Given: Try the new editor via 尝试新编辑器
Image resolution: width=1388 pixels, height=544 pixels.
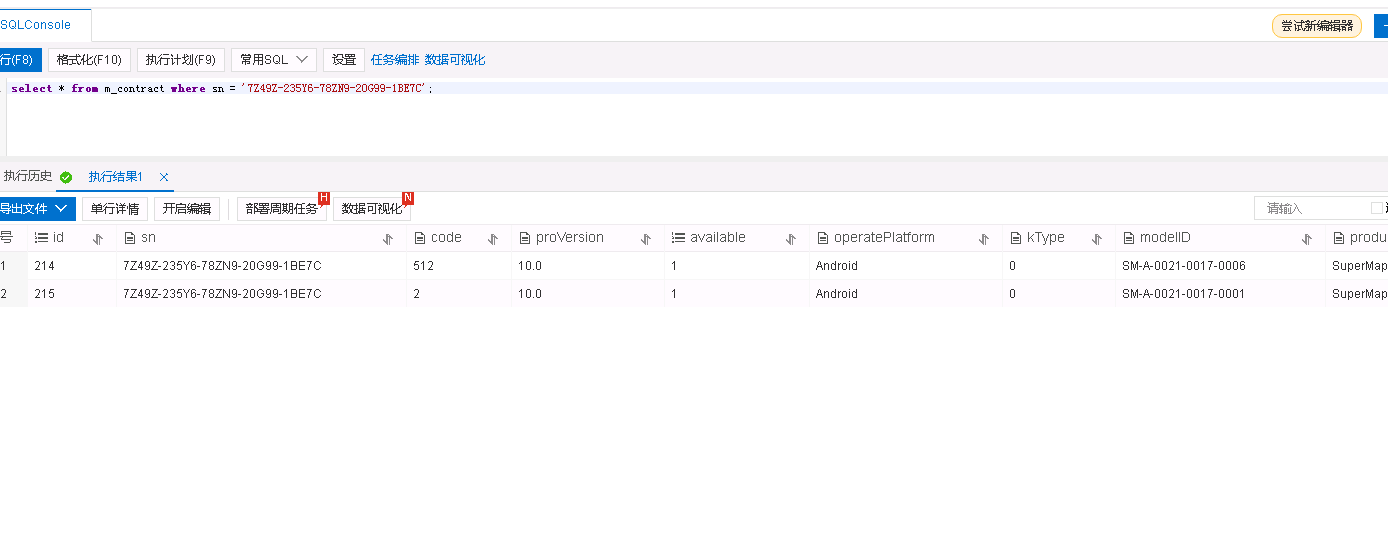Looking at the screenshot, I should click(x=1316, y=26).
